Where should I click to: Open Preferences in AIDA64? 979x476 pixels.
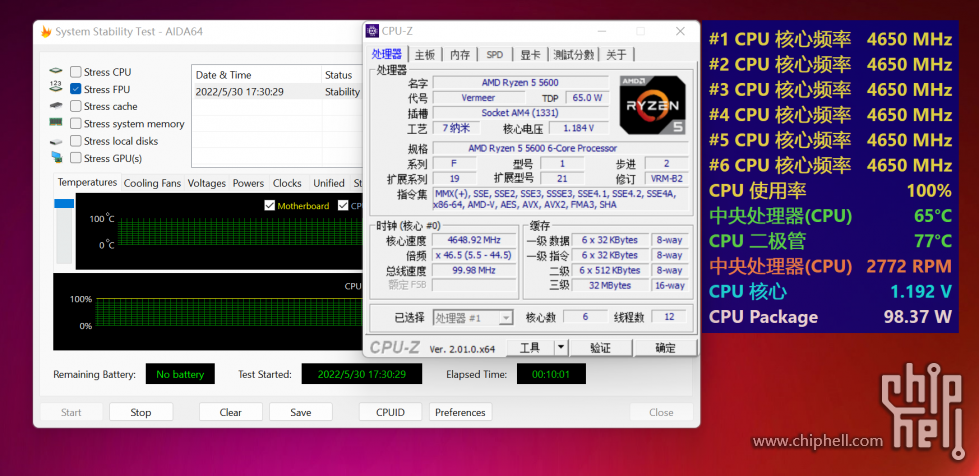[460, 412]
